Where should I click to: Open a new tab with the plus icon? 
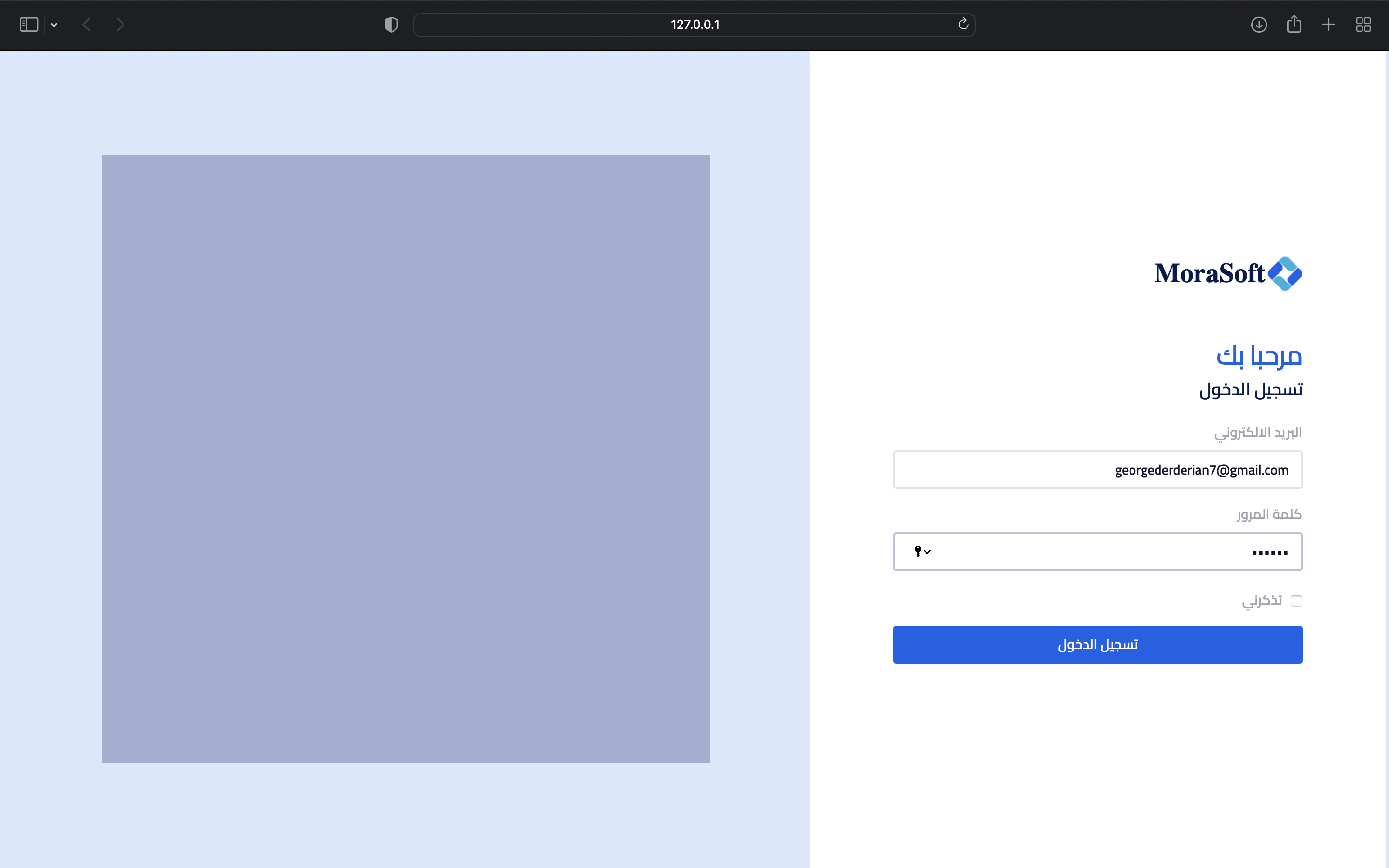point(1328,25)
